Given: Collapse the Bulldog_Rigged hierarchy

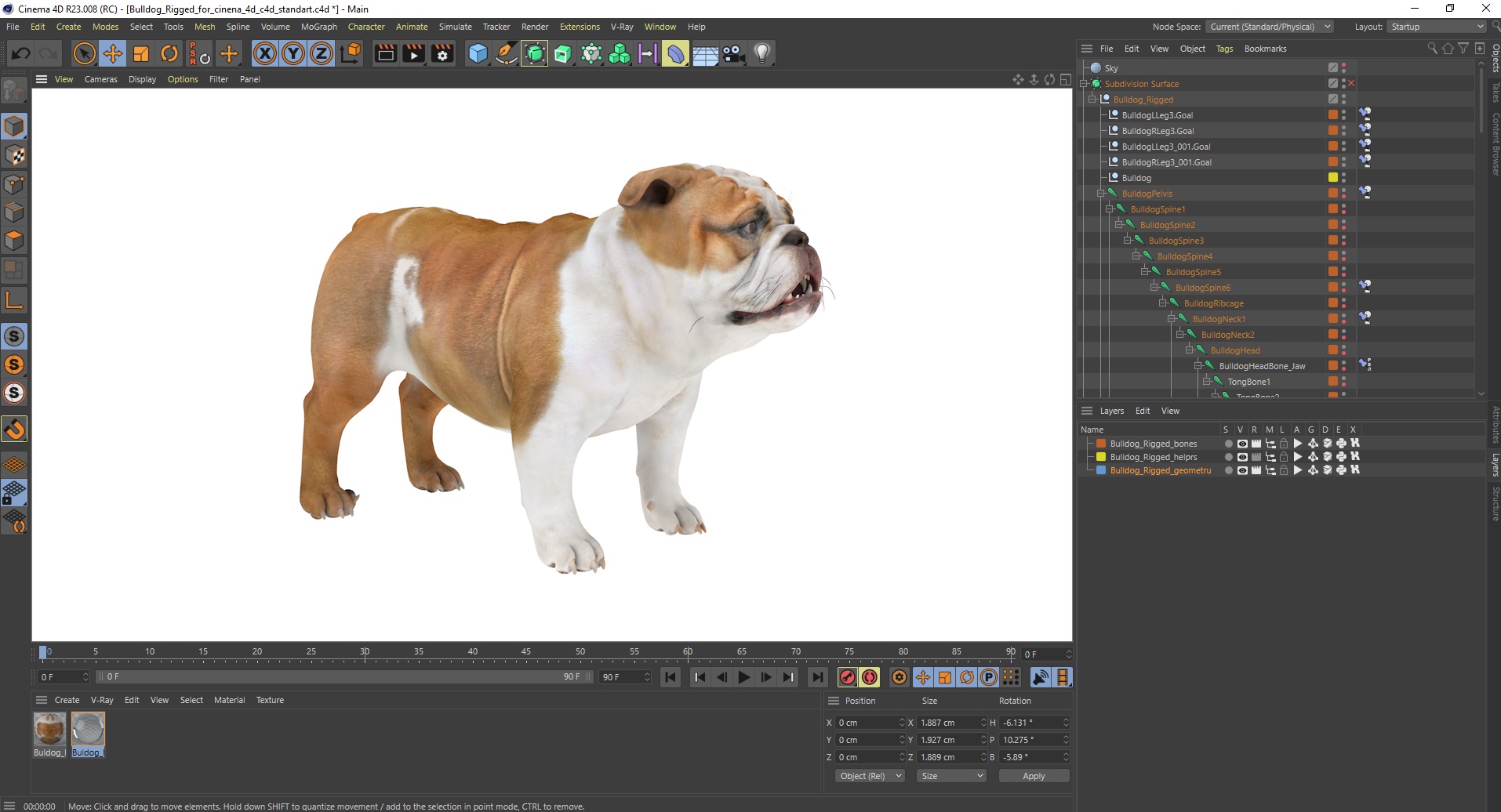Looking at the screenshot, I should pos(1092,99).
